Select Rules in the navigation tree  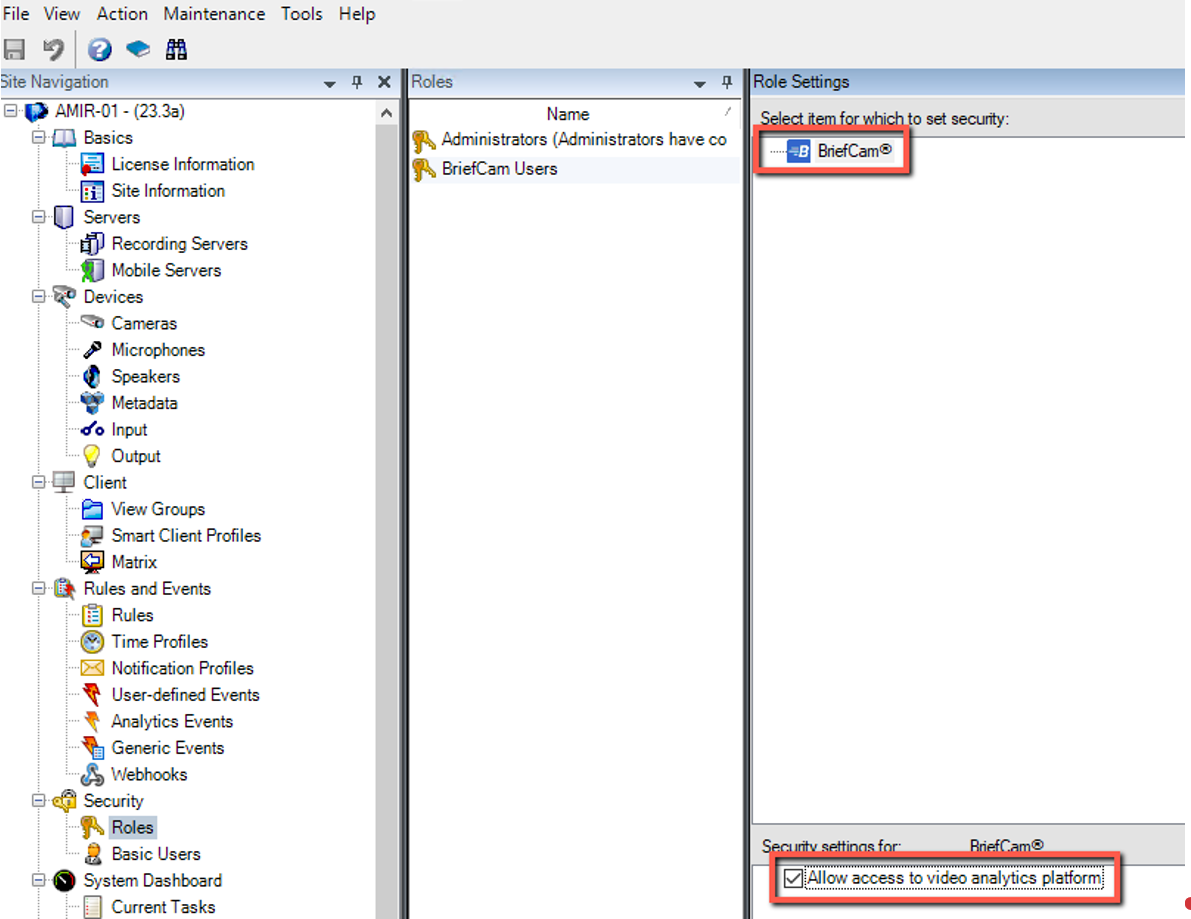point(133,615)
